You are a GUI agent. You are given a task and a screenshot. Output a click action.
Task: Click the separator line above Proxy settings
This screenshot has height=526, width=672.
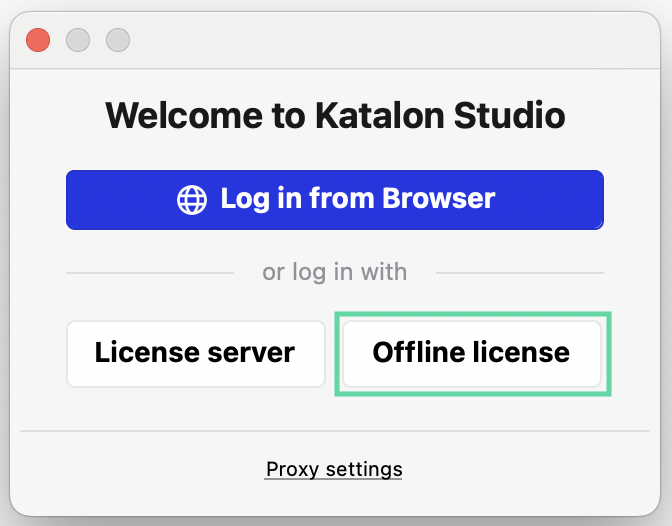pyautogui.click(x=335, y=431)
